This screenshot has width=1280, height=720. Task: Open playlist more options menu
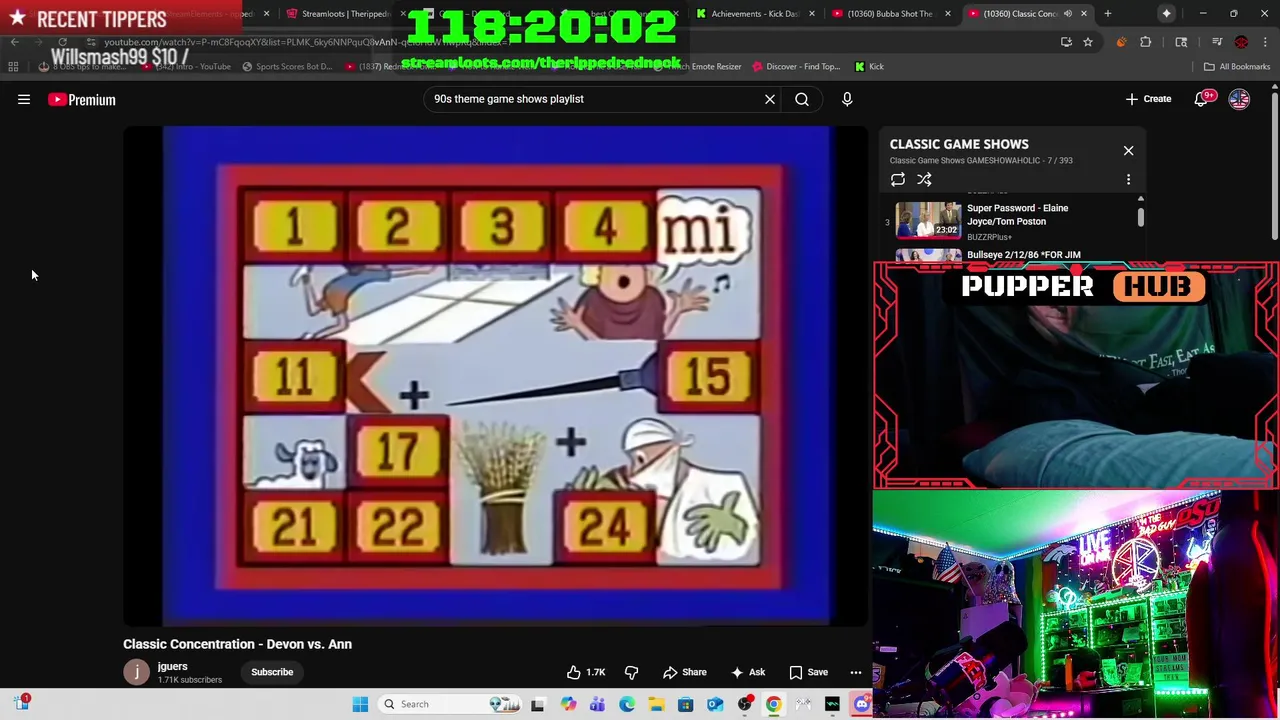tap(1129, 180)
